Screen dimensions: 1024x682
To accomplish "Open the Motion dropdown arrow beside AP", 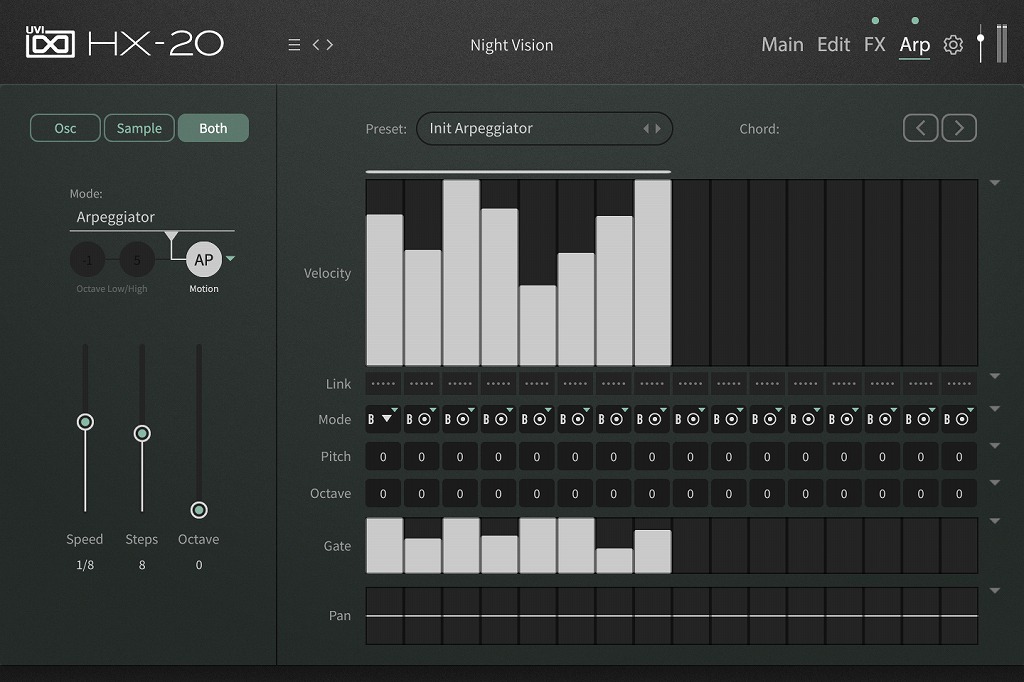I will point(231,259).
